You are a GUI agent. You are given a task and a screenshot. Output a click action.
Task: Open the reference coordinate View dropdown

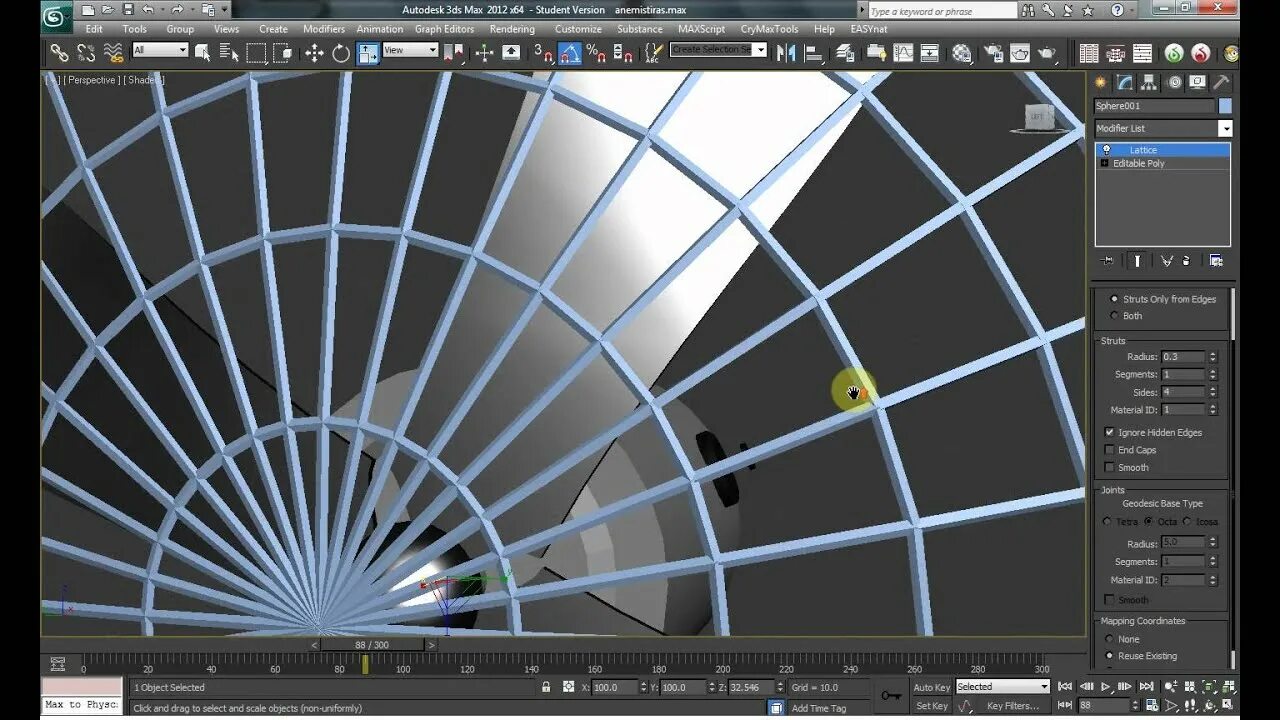(411, 50)
